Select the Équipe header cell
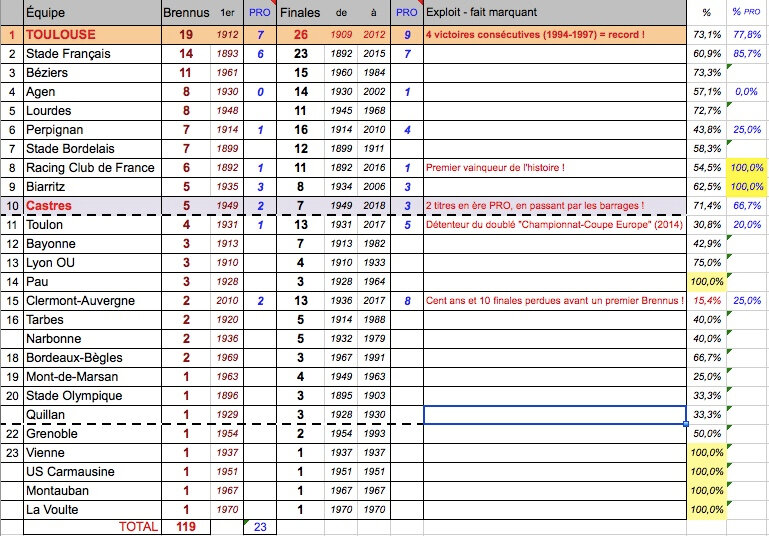The image size is (769, 536). point(92,13)
